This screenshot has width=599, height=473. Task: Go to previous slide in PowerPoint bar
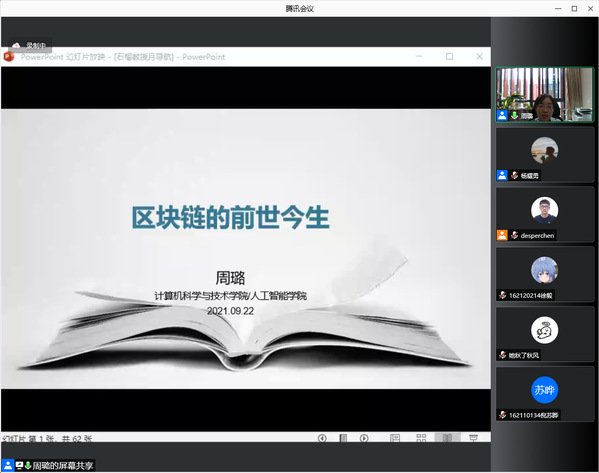pyautogui.click(x=322, y=438)
